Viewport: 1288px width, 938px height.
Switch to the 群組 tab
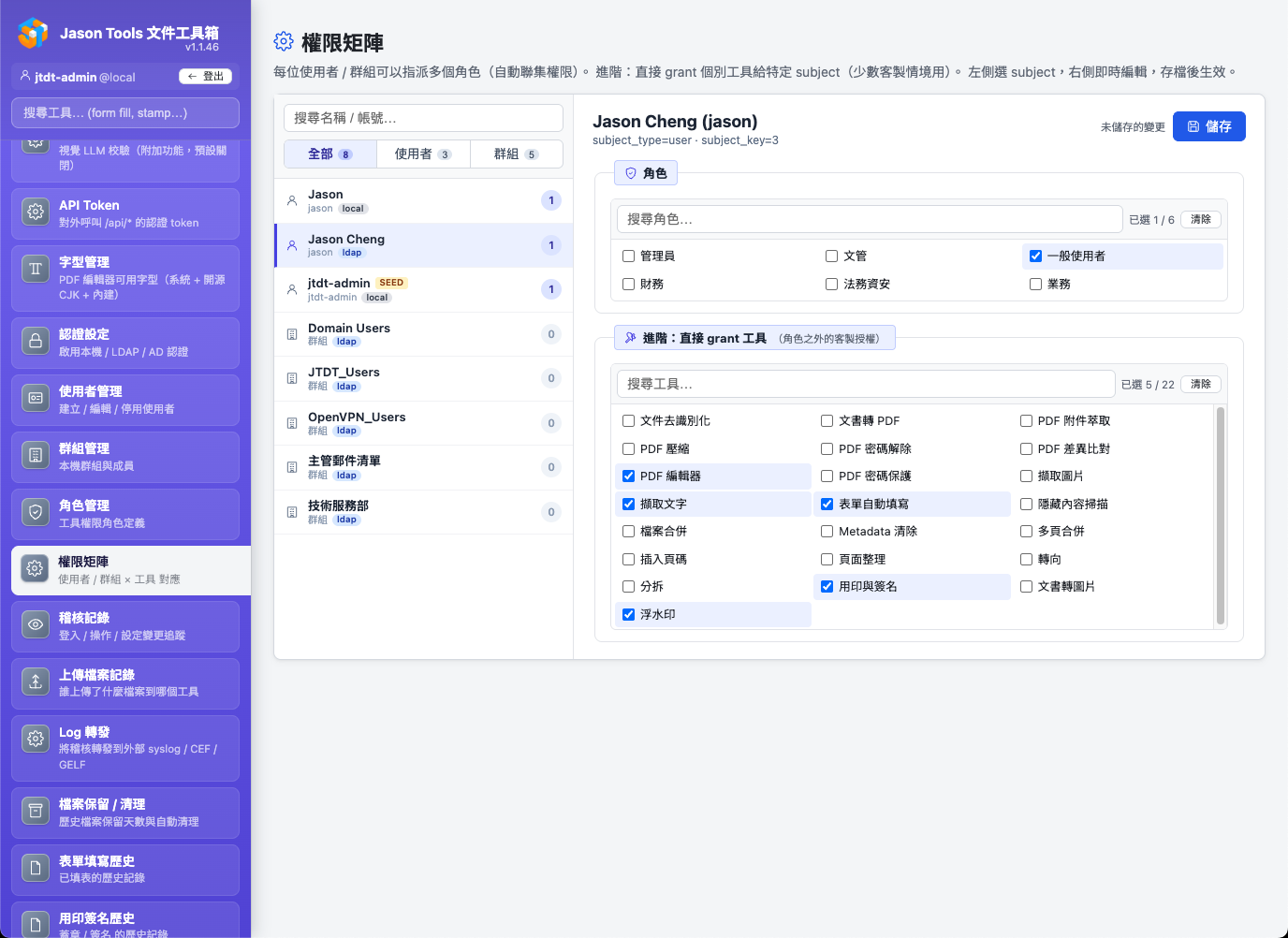point(516,154)
